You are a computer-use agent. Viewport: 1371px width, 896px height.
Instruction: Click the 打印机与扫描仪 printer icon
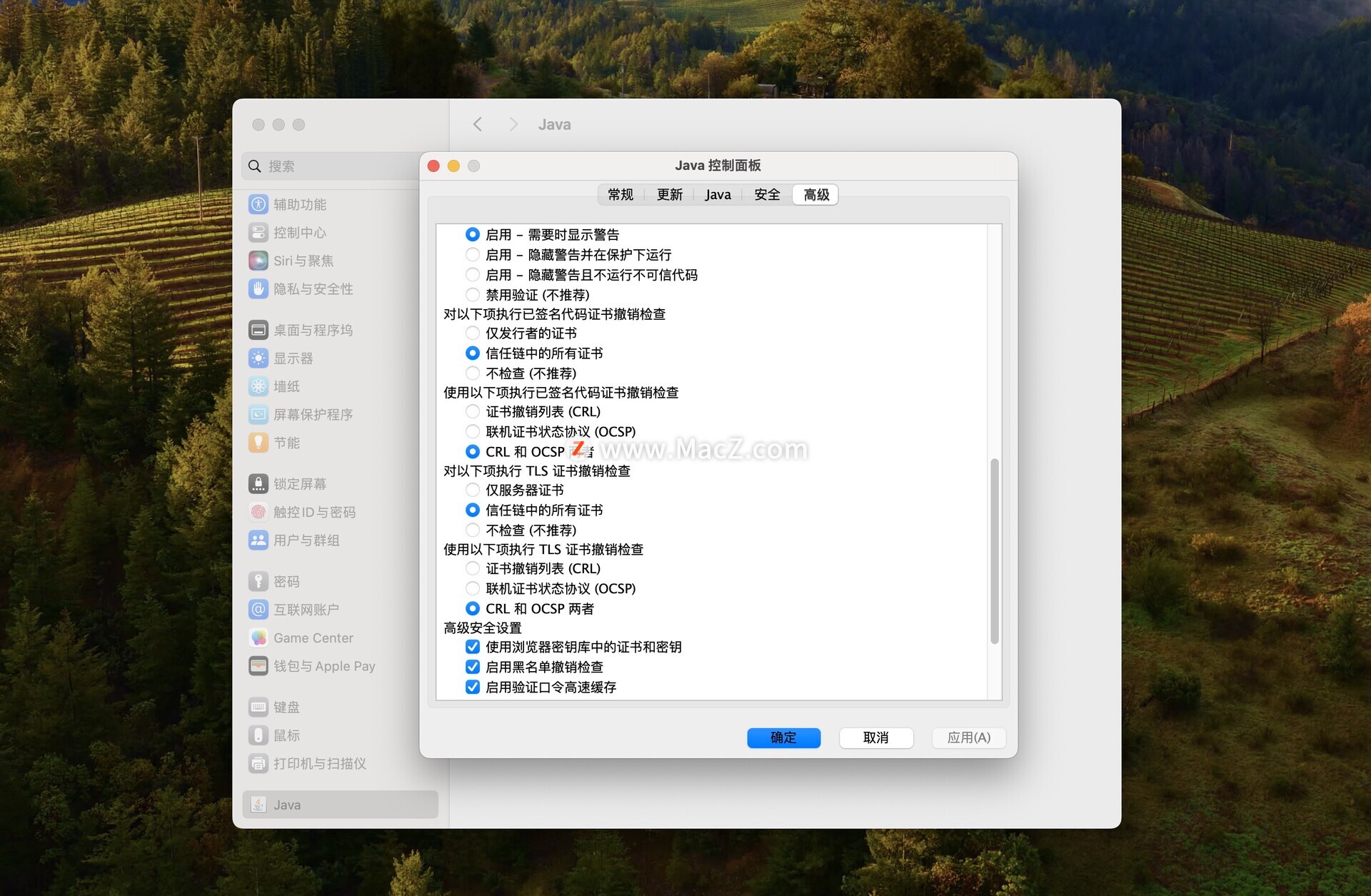258,763
